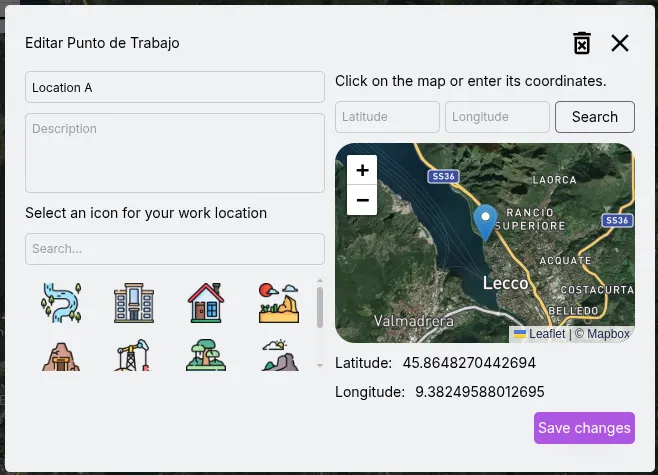Click the Lecco label on map
The width and height of the screenshot is (658, 475).
coord(505,283)
